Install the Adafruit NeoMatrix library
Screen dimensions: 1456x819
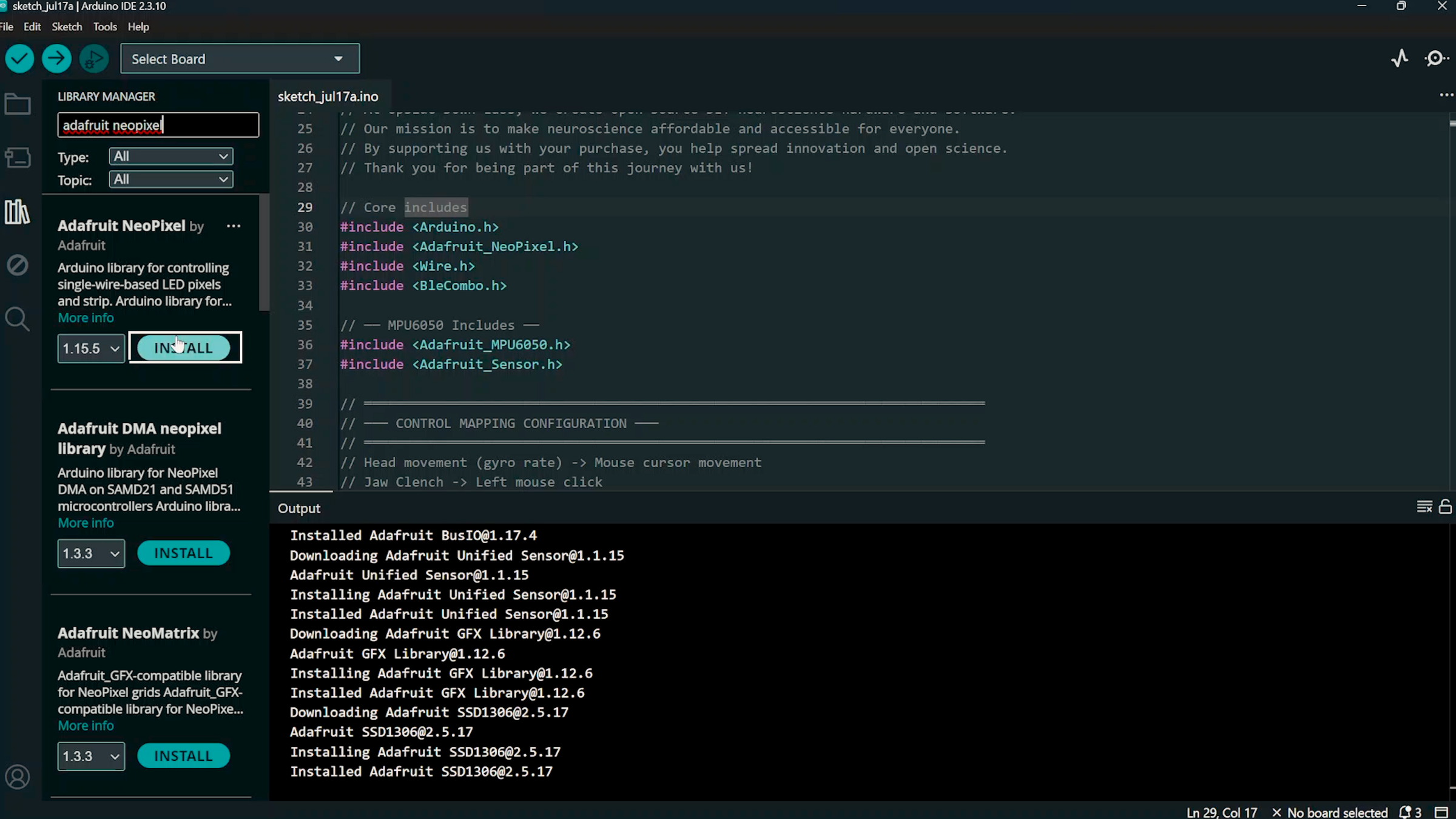point(184,756)
